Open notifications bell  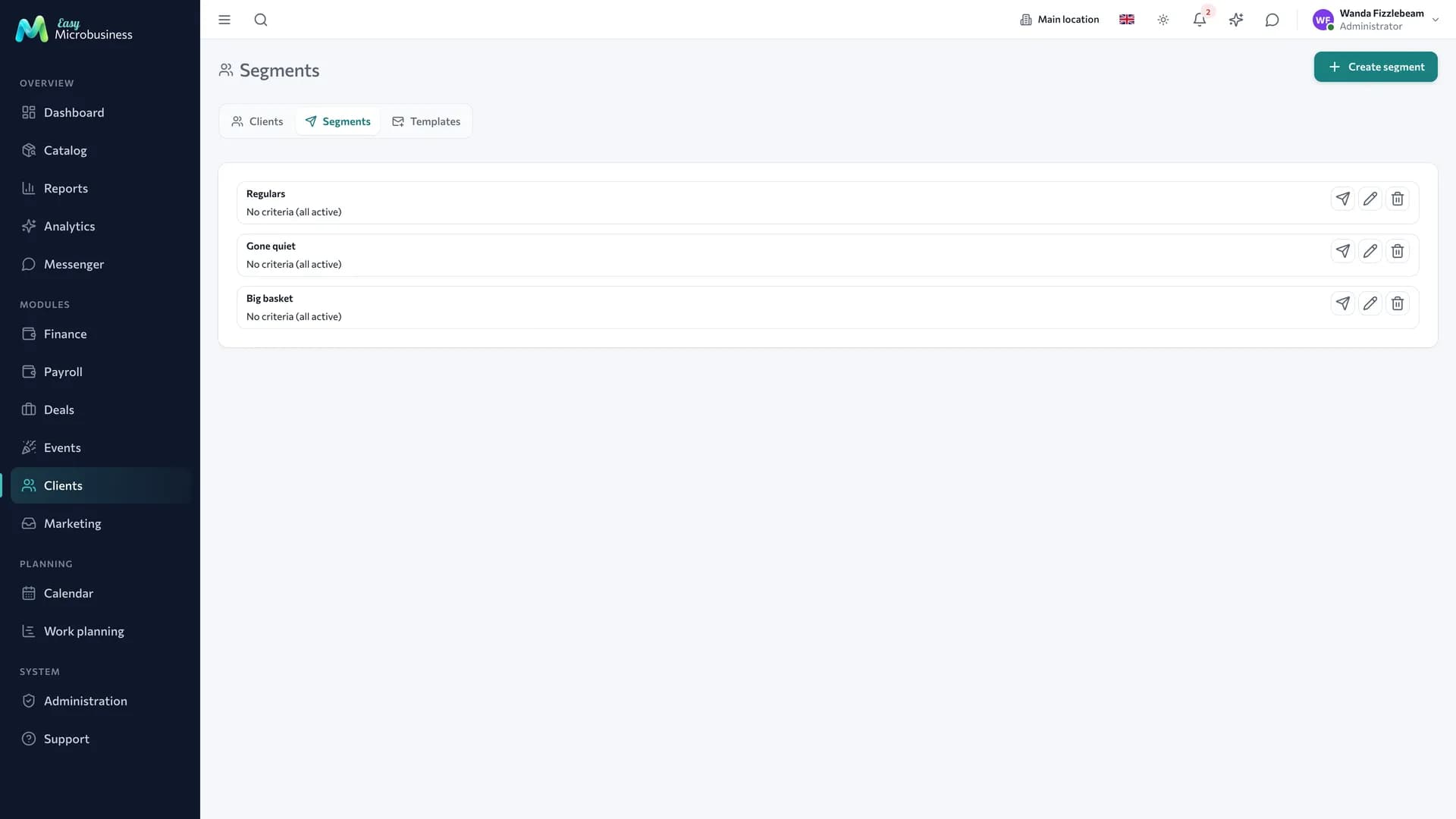click(1200, 20)
